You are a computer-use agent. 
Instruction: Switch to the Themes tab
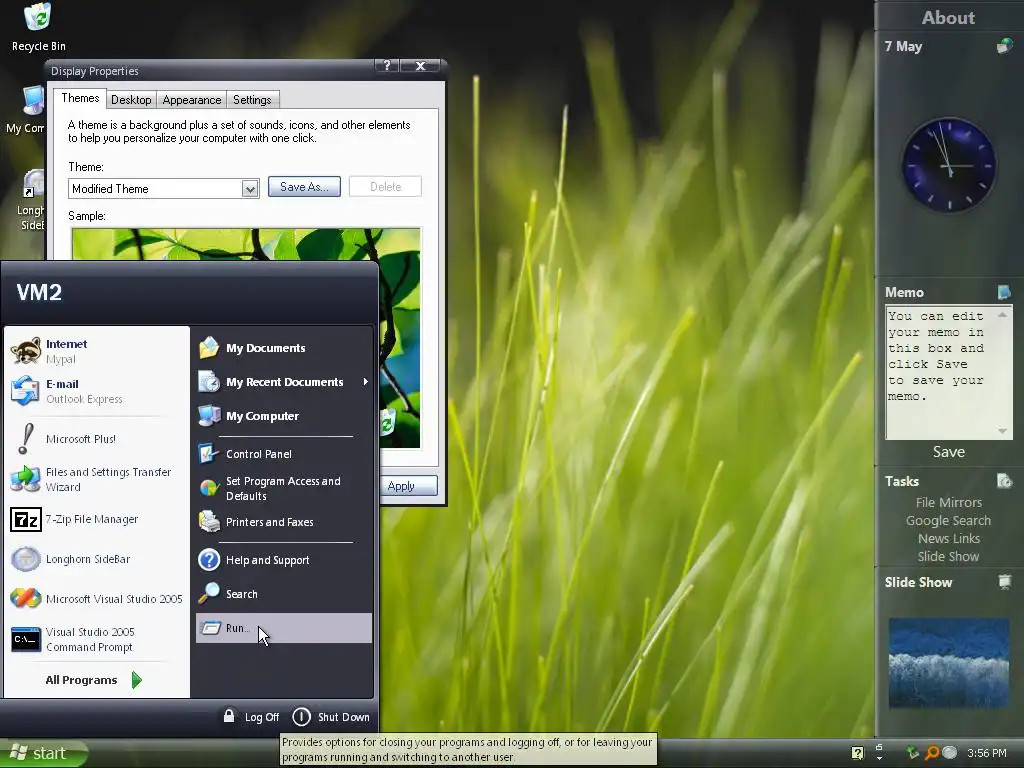pos(80,98)
